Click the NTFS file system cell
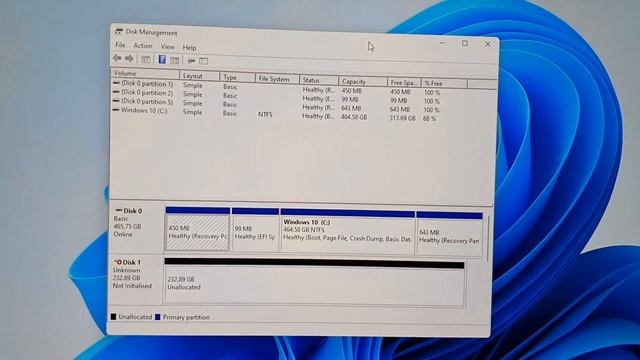Screen dimensions: 640x360 coord(265,115)
